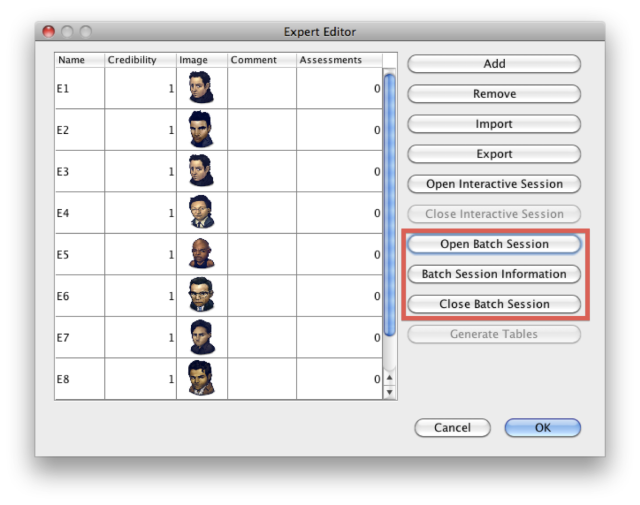The height and width of the screenshot is (505, 640).
Task: Sort by the Assessments column header
Action: (340, 60)
